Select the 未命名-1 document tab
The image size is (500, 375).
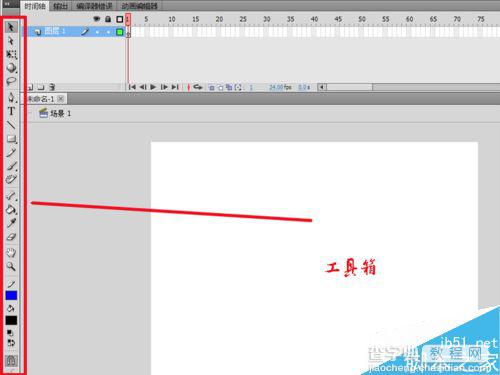(x=41, y=99)
